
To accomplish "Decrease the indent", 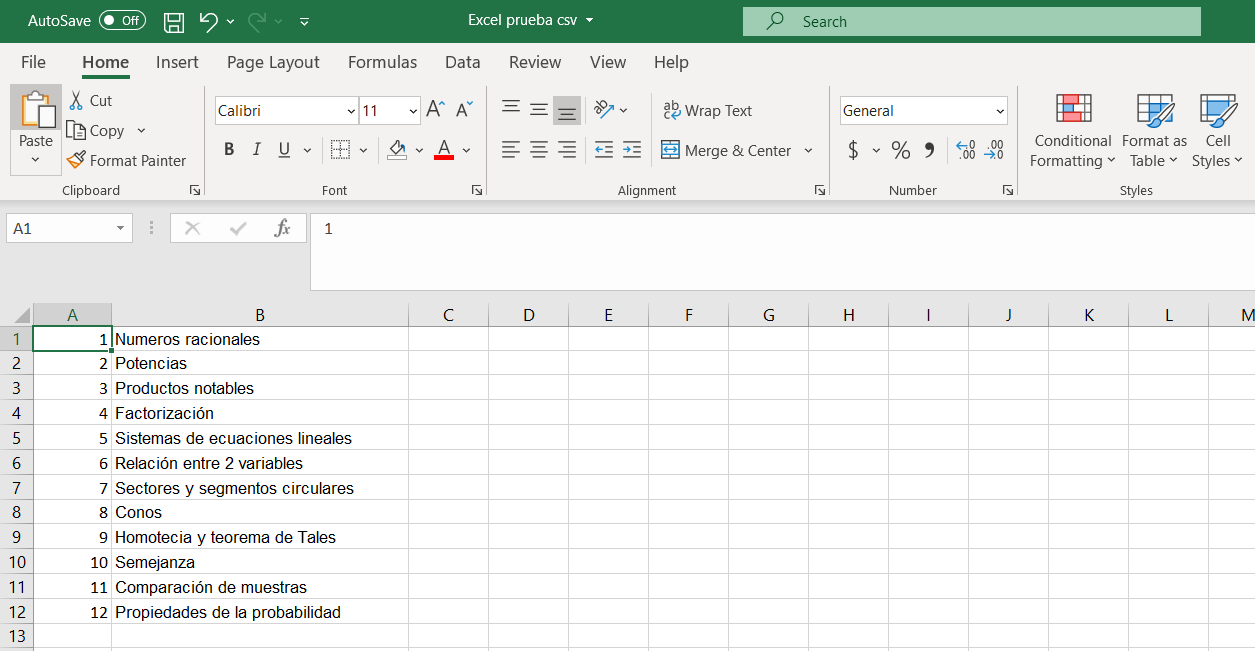I will click(x=604, y=150).
